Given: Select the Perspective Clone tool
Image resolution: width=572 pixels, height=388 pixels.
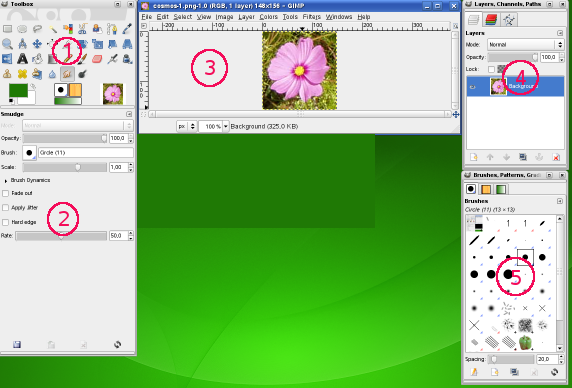Looking at the screenshot, I should [37, 74].
